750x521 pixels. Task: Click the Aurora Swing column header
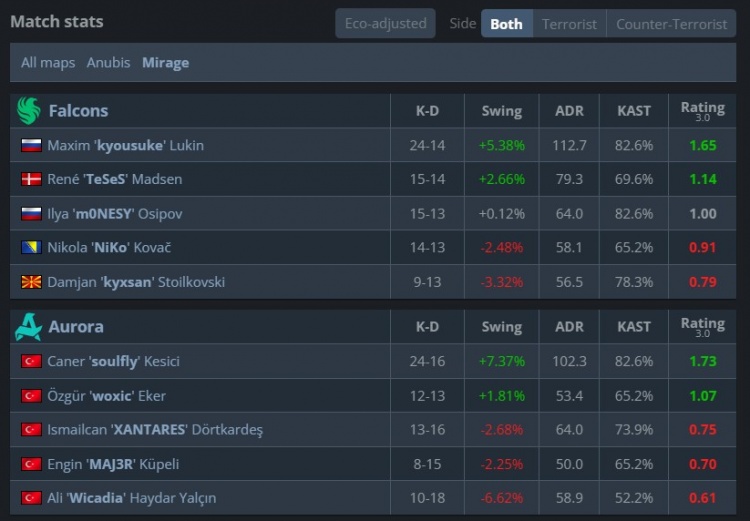click(x=501, y=327)
